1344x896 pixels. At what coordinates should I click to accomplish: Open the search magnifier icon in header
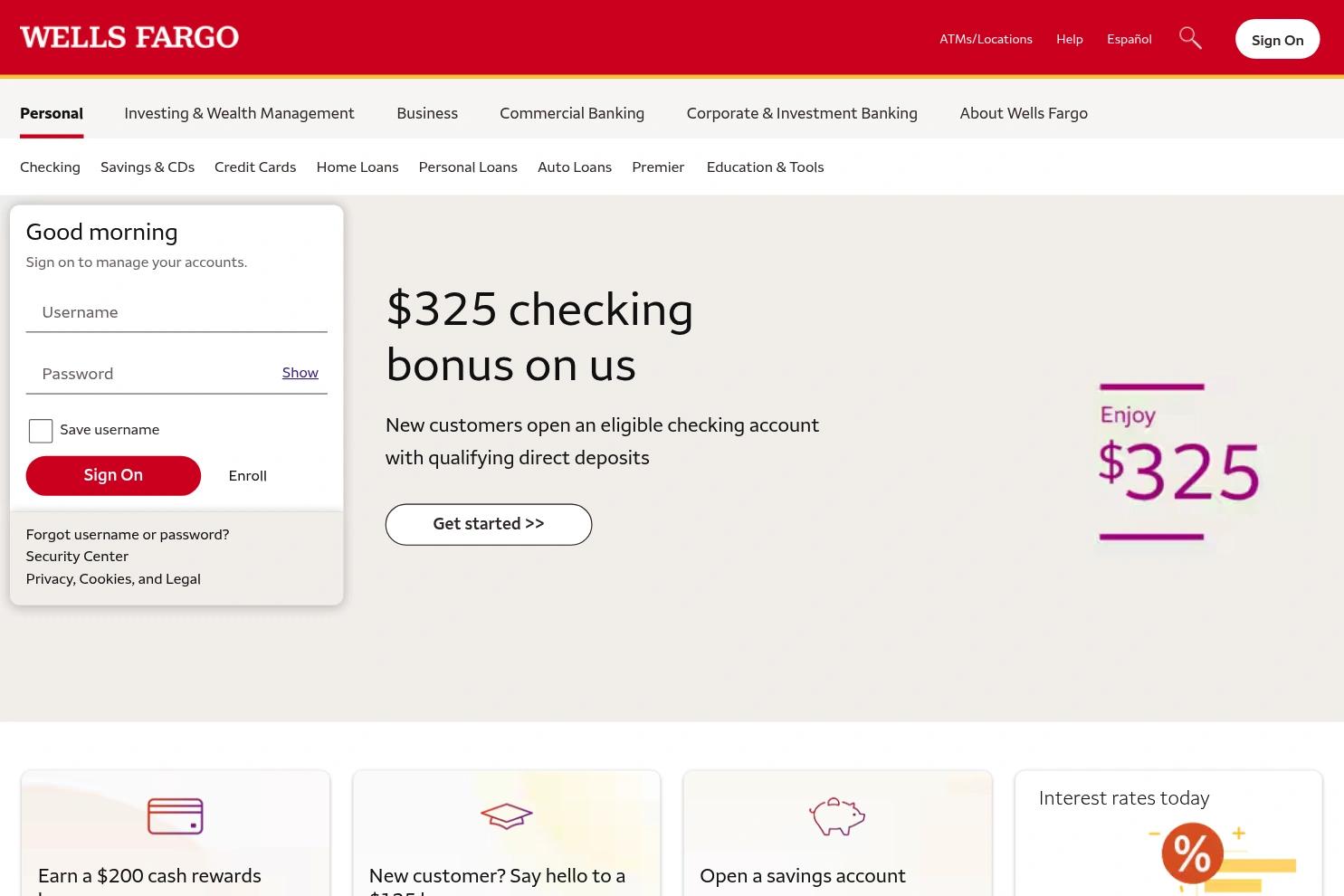[1190, 38]
